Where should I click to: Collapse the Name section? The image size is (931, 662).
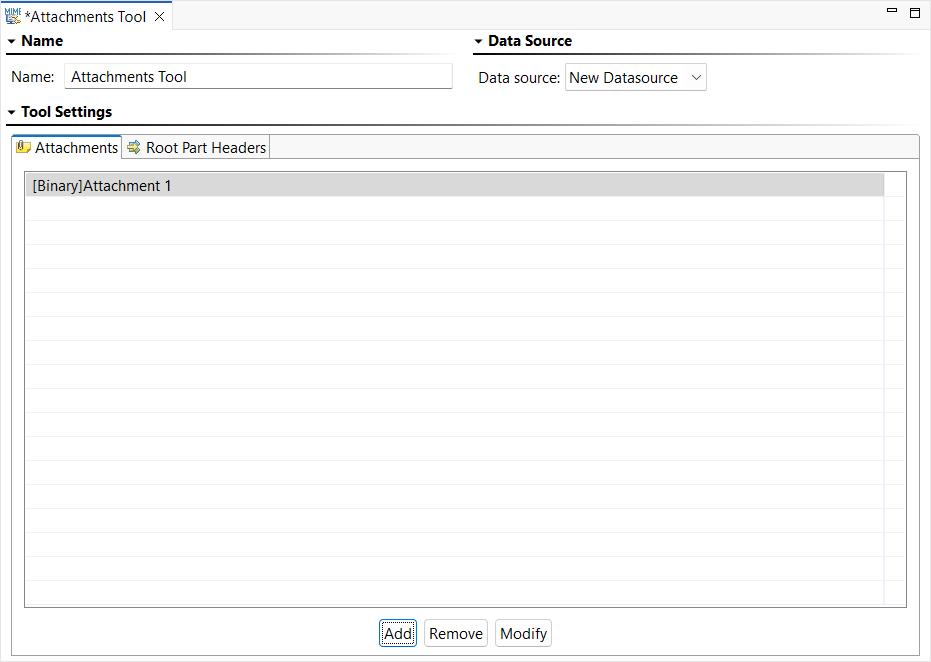(11, 42)
